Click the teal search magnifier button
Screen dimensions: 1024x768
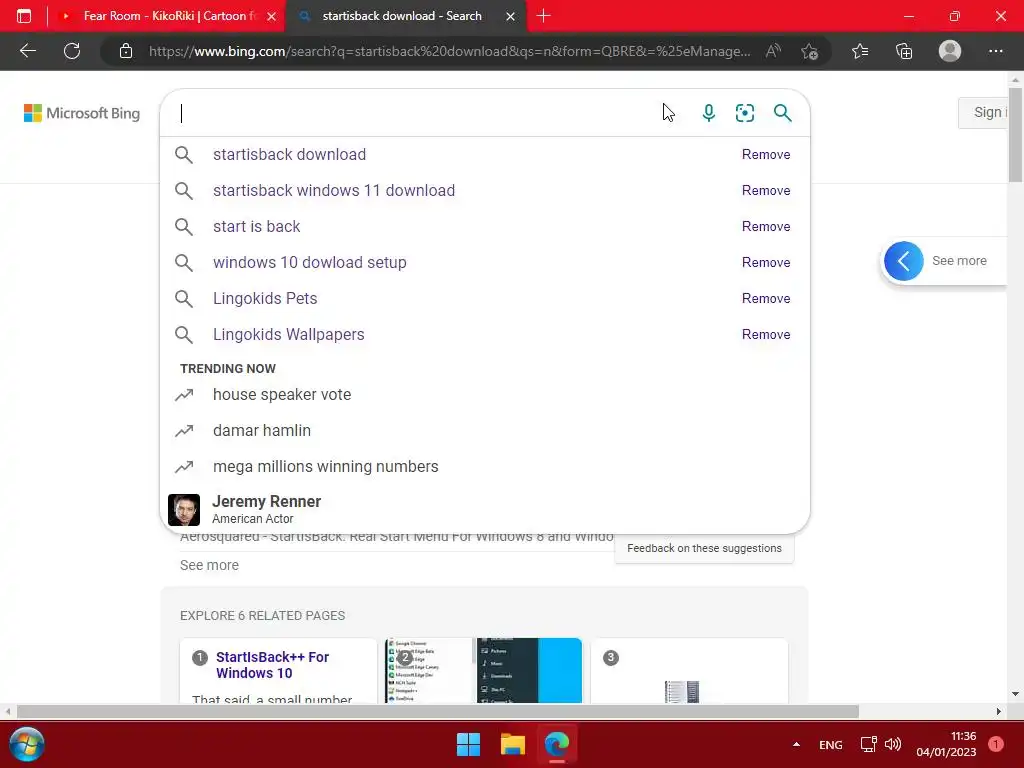coord(782,113)
